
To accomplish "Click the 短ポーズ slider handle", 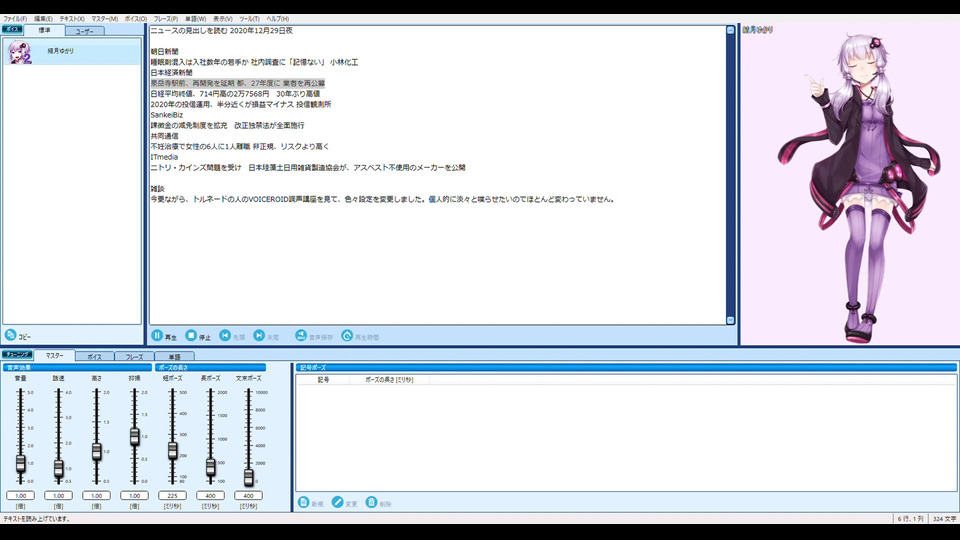I will coord(173,451).
